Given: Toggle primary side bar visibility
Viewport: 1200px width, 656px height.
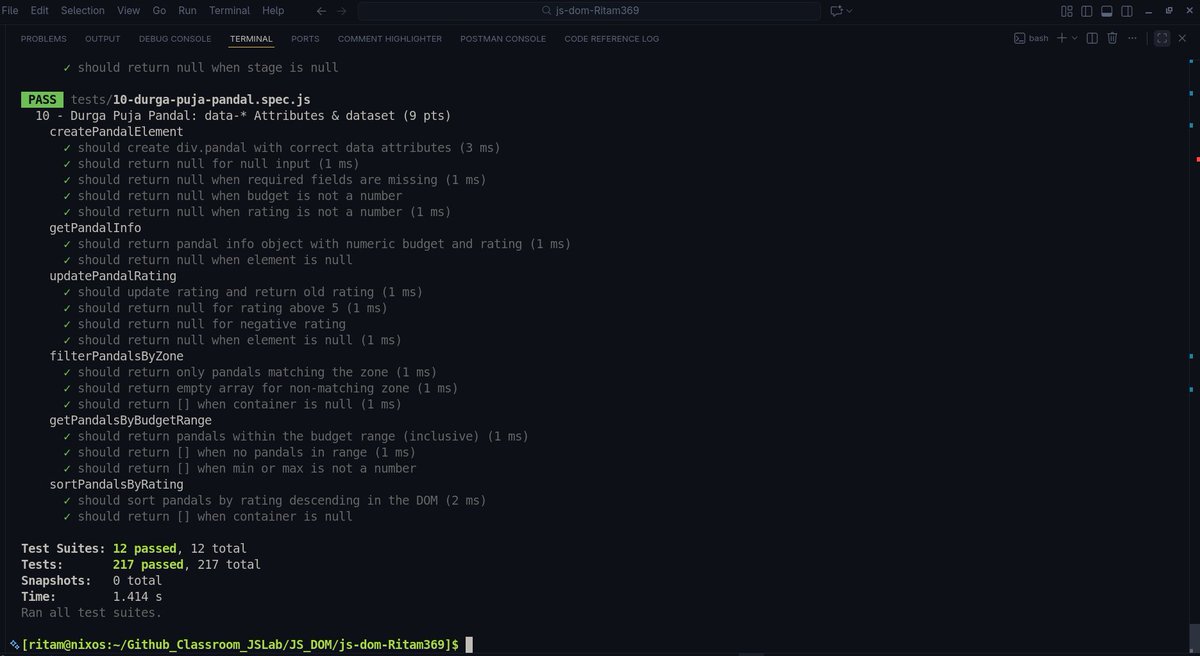Looking at the screenshot, I should click(1087, 10).
